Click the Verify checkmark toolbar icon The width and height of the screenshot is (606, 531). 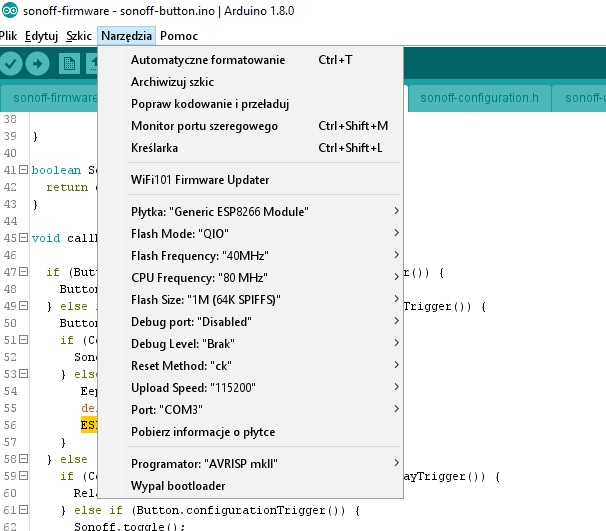pyautogui.click(x=10, y=63)
